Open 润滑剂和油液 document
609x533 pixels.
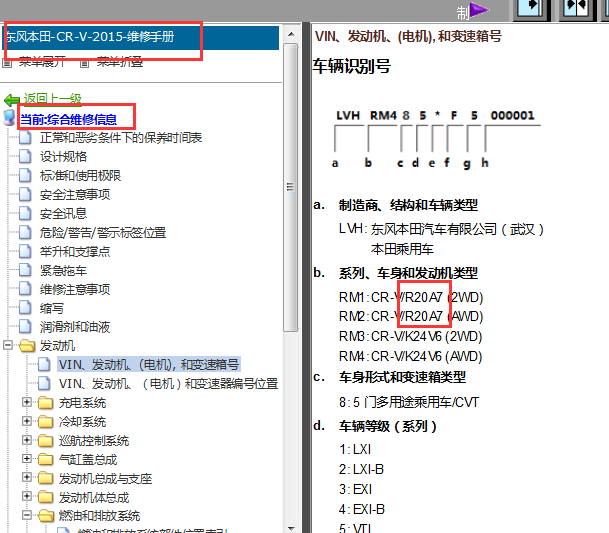(75, 327)
